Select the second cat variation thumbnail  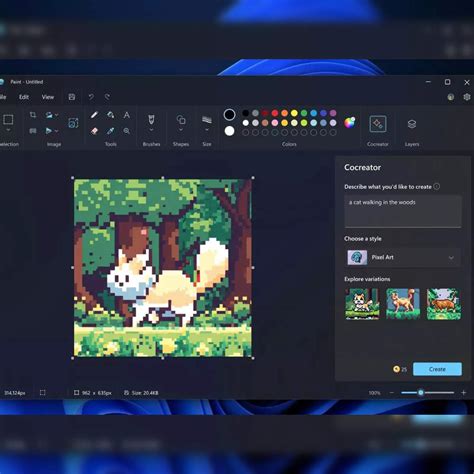pos(403,304)
